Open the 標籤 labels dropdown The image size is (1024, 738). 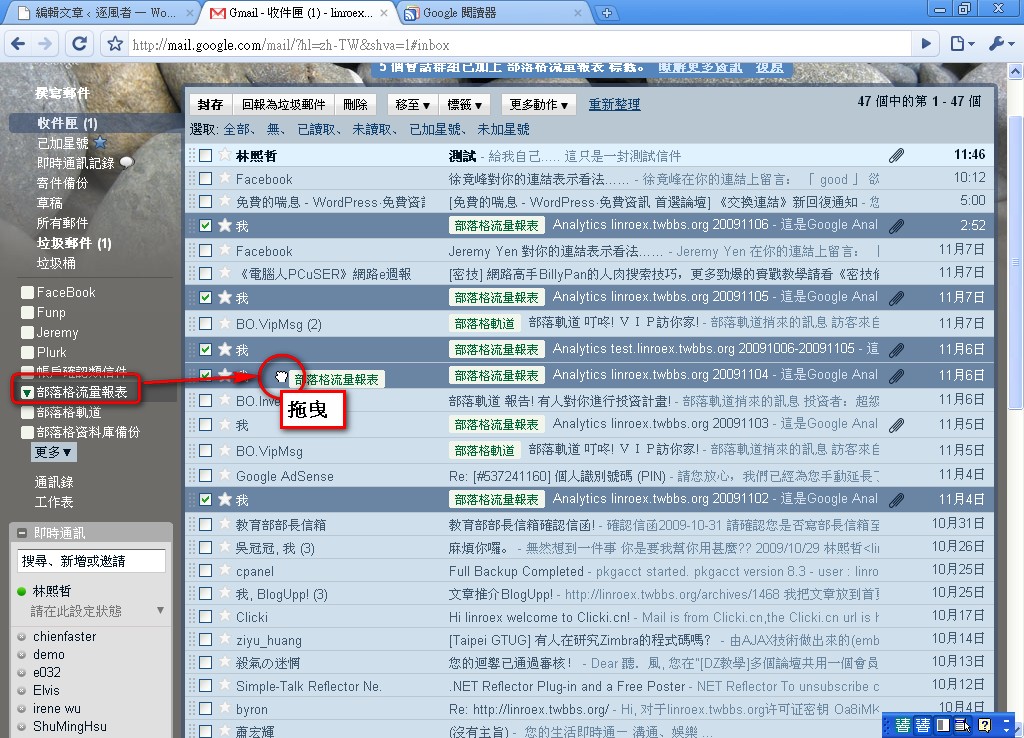[x=464, y=104]
